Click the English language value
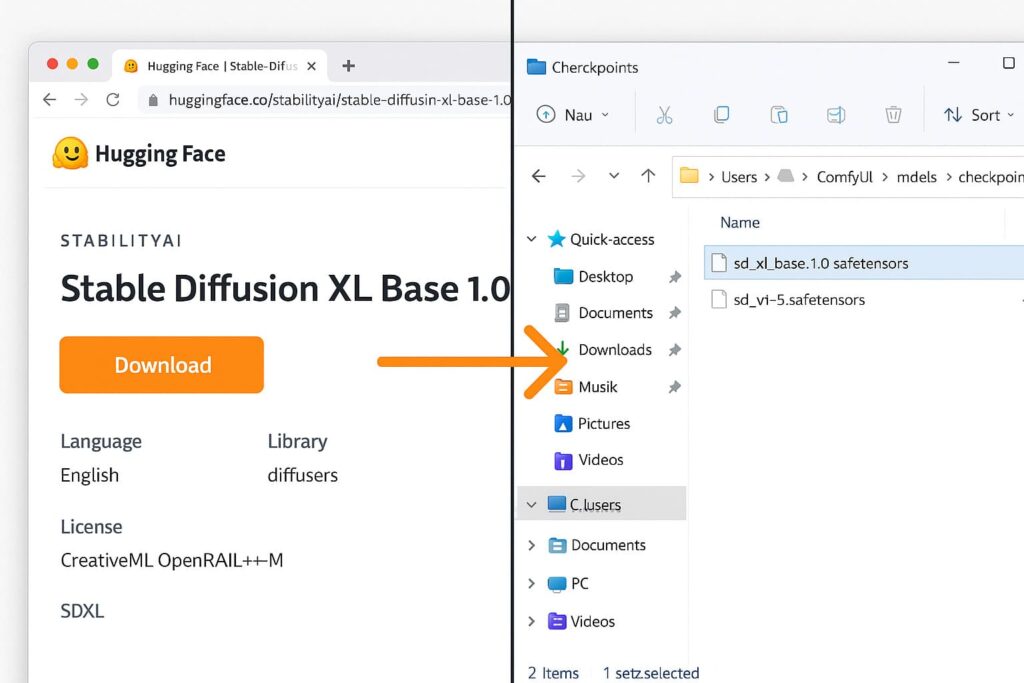Viewport: 1024px width, 683px height. tap(89, 475)
